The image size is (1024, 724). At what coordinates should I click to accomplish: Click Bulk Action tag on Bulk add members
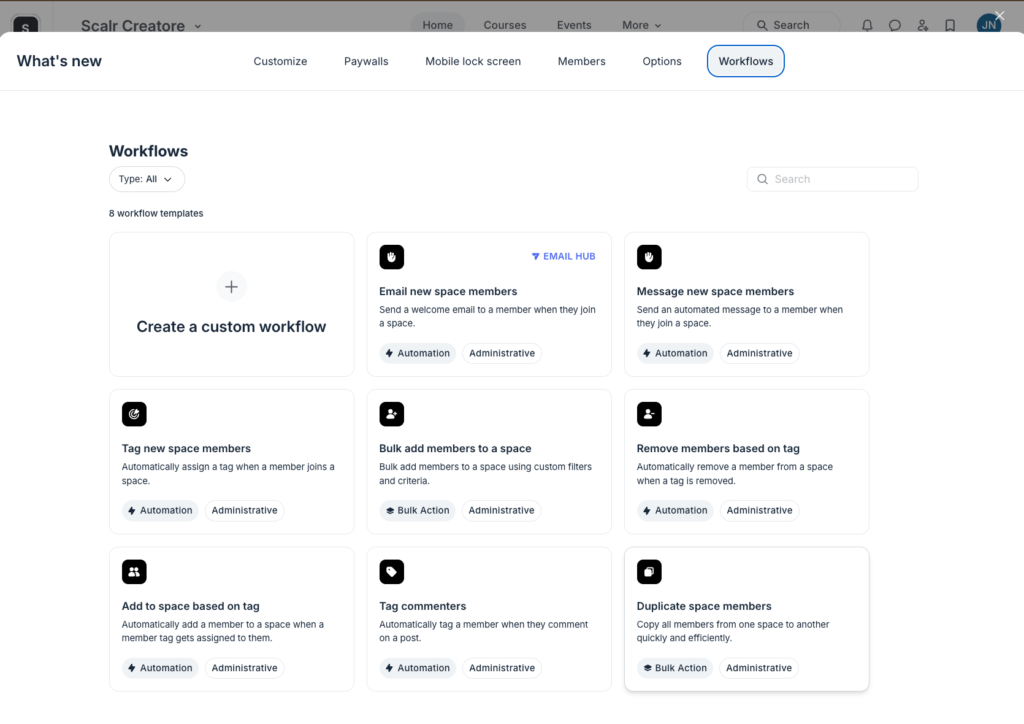point(417,511)
